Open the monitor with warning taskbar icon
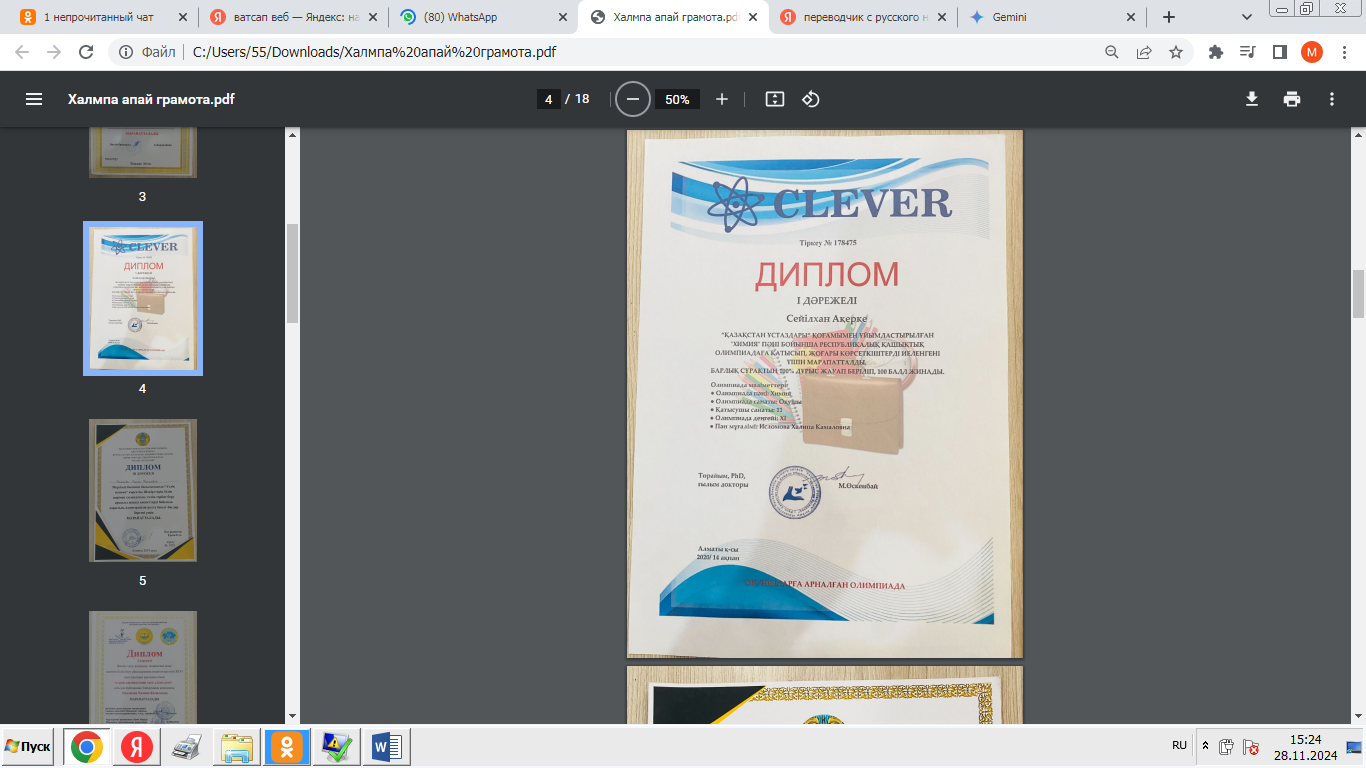 point(336,747)
